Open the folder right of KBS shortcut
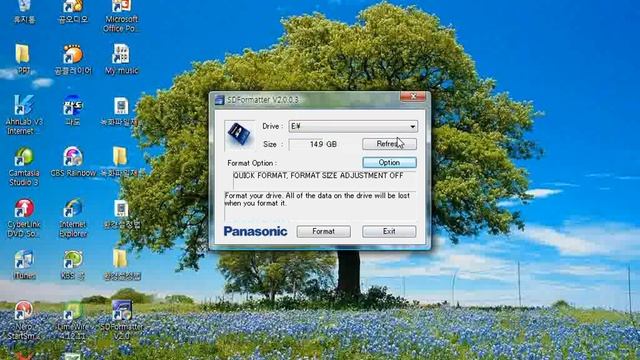 point(121,264)
